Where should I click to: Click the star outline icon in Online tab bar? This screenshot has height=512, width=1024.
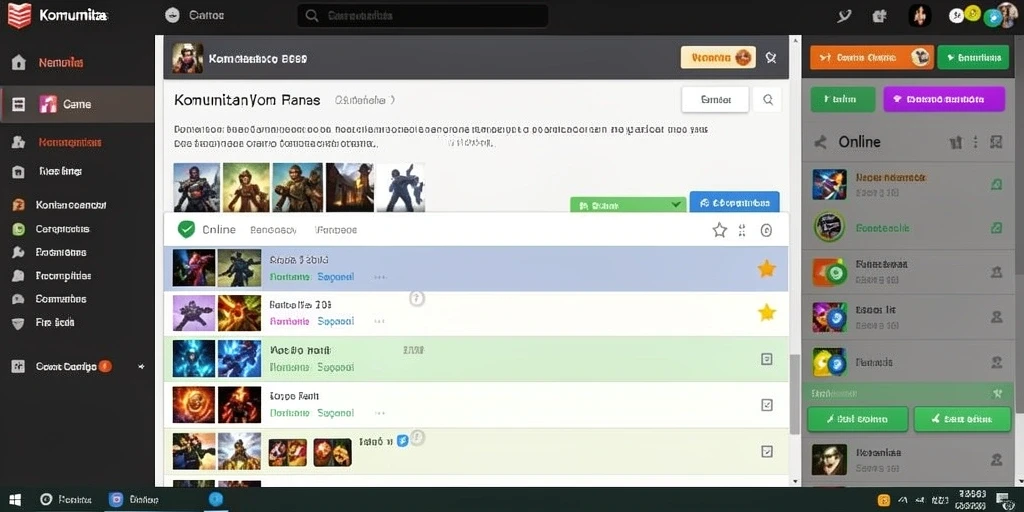(x=720, y=230)
